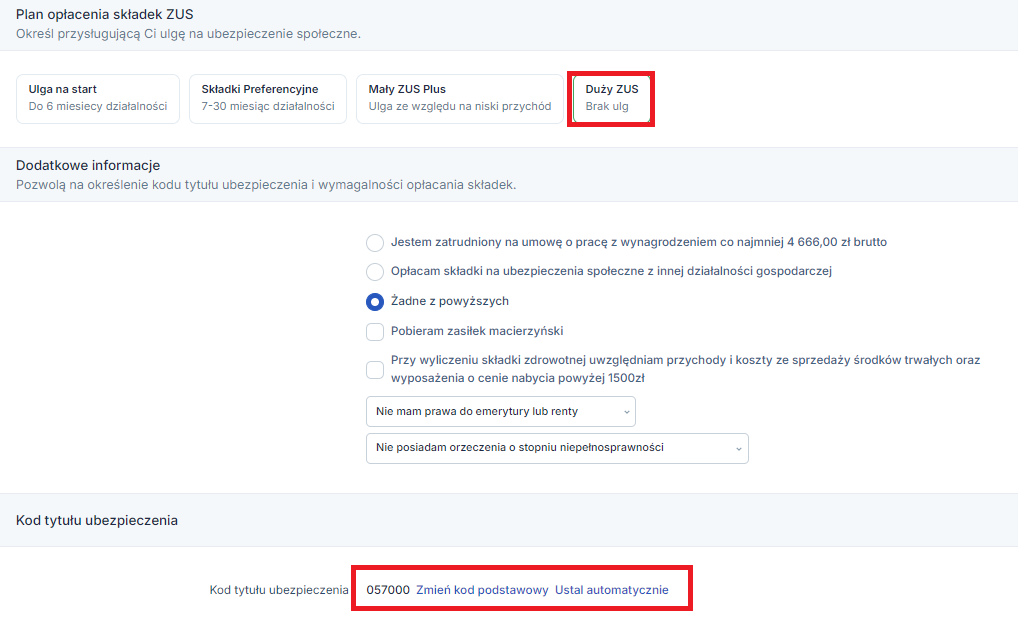Screen dimensions: 1018x632
Task: Click label Pobieram zasiłek macierzyński
Action: click(x=477, y=331)
